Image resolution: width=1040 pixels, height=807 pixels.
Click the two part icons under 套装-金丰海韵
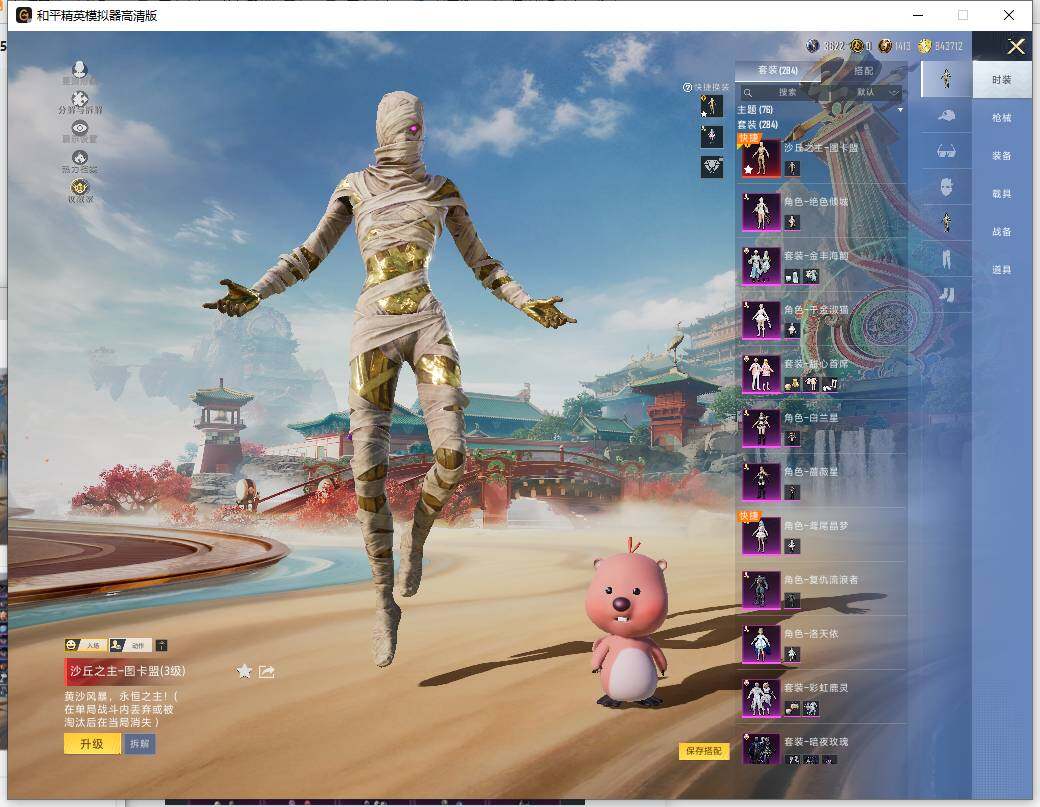[802, 276]
